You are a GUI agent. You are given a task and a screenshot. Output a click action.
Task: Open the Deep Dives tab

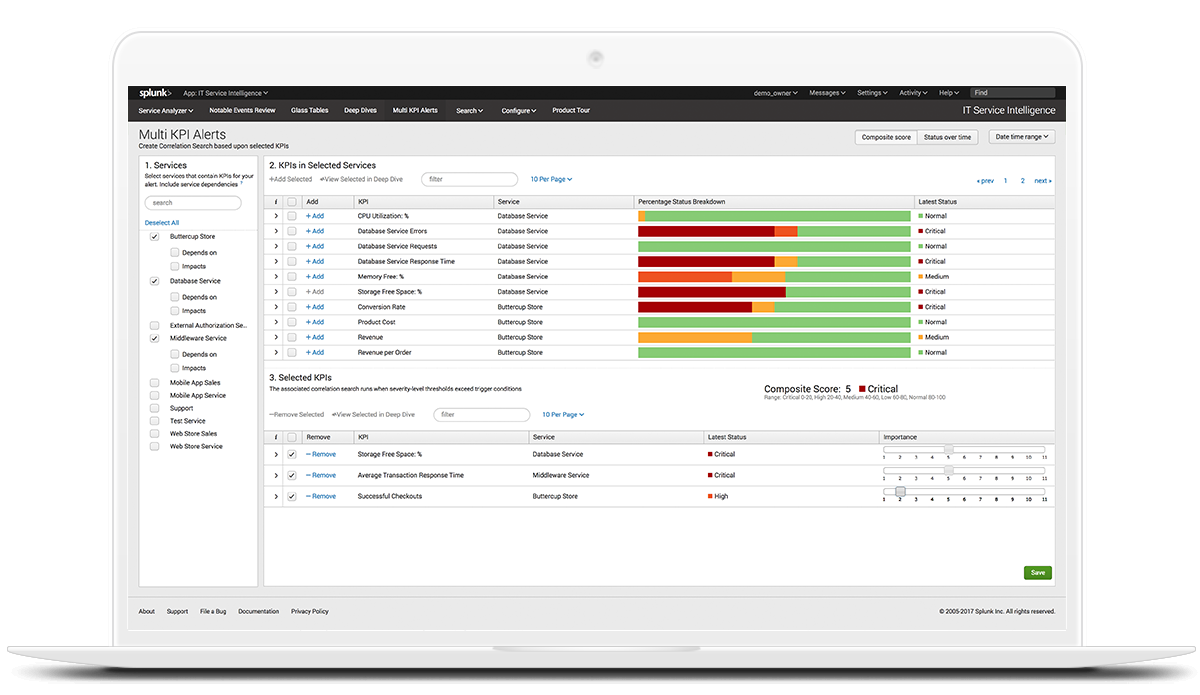point(360,111)
